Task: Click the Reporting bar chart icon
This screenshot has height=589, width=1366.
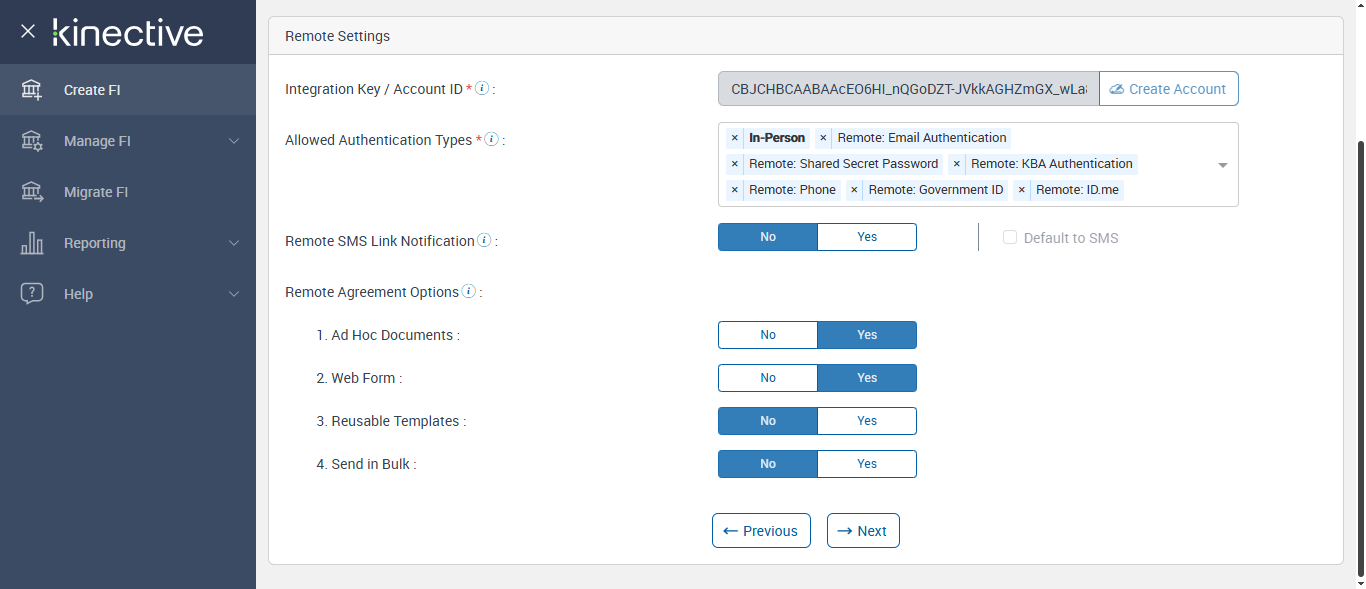Action: pos(32,243)
